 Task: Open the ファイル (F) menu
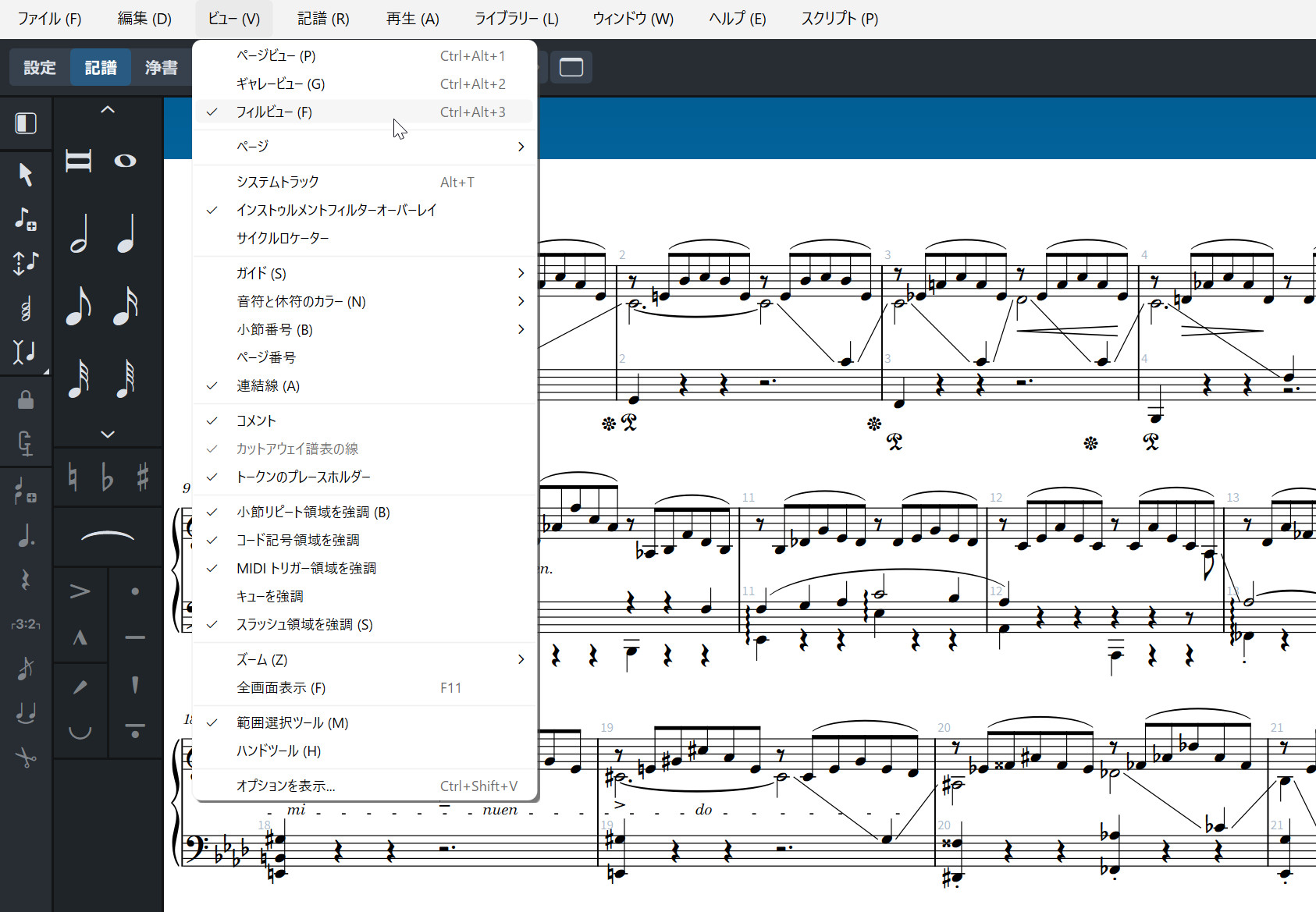tap(49, 19)
